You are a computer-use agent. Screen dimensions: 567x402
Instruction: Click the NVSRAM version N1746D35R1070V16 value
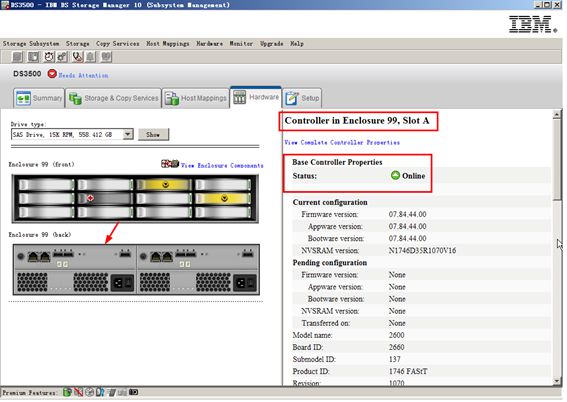422,250
